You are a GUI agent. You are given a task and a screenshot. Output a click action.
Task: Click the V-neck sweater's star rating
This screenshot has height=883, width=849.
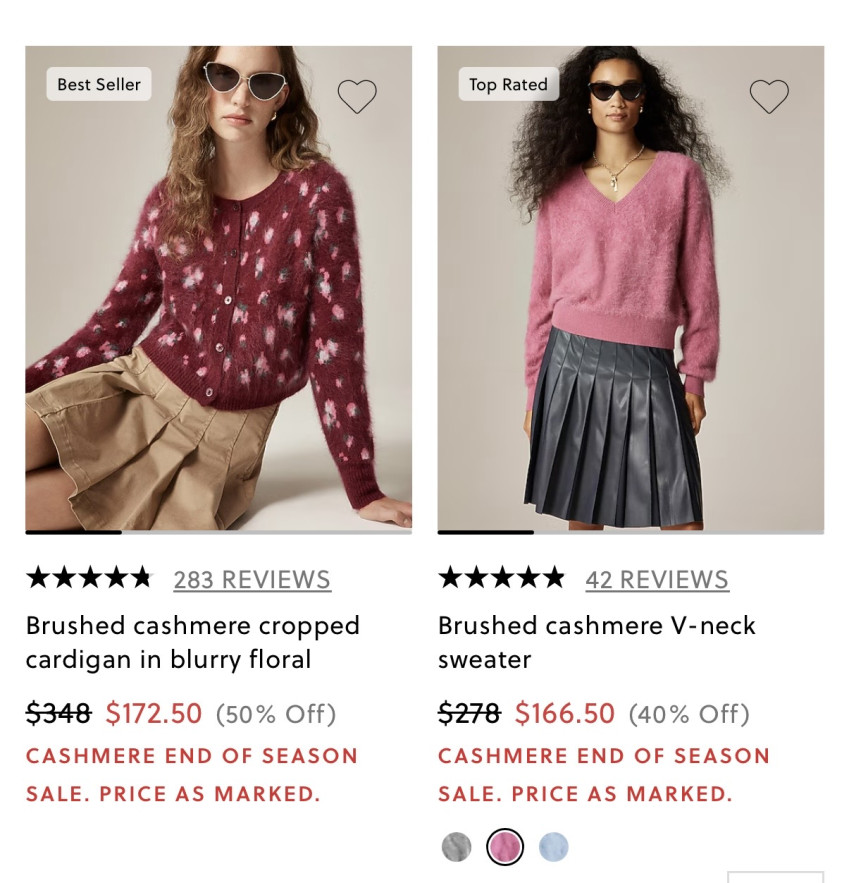(x=501, y=578)
